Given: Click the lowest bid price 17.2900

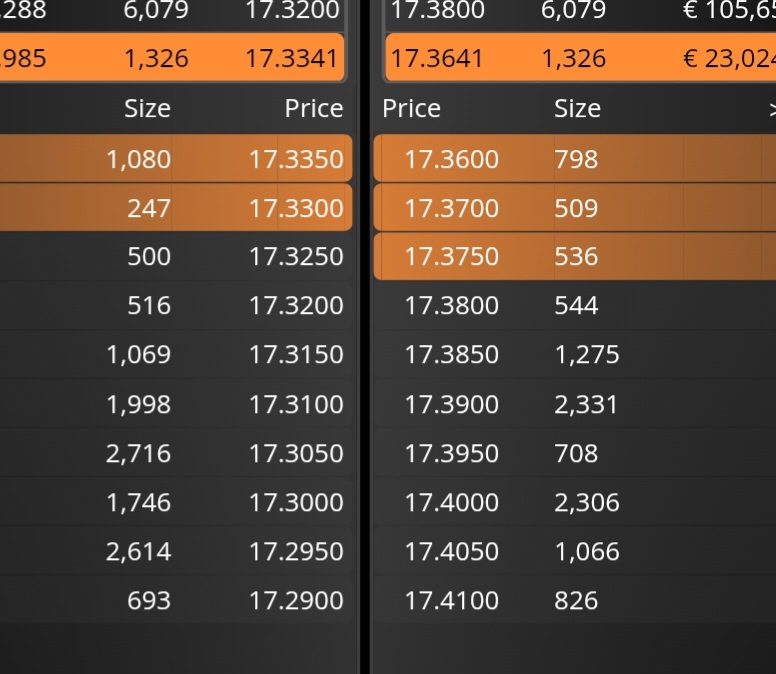Looking at the screenshot, I should point(295,600).
